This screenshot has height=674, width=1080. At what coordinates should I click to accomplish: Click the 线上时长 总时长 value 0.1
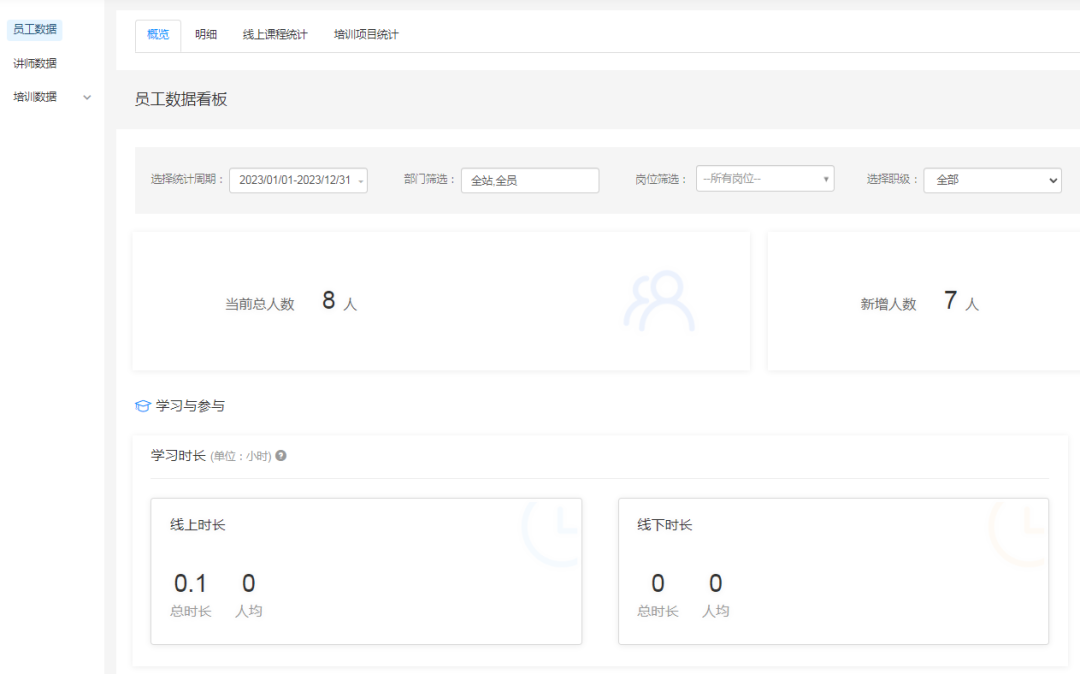click(x=190, y=584)
